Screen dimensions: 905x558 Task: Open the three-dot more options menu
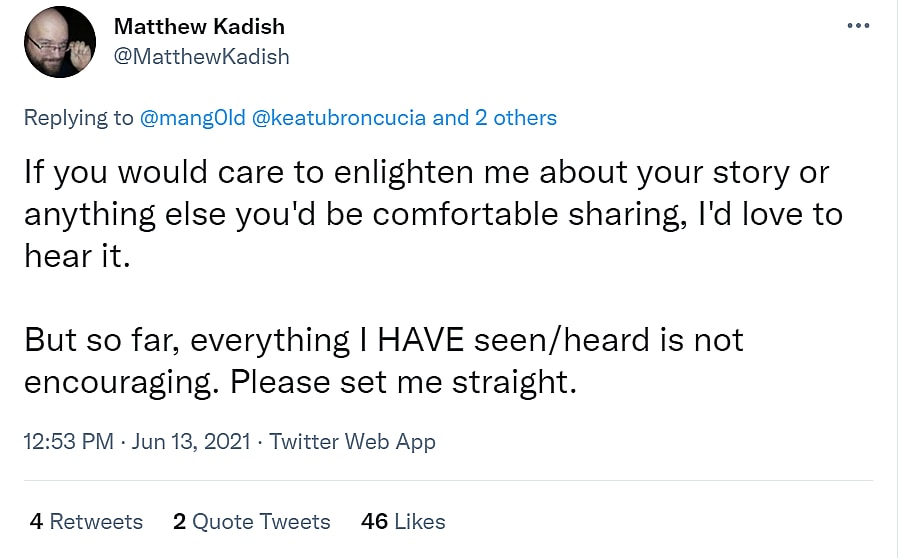pos(857,26)
